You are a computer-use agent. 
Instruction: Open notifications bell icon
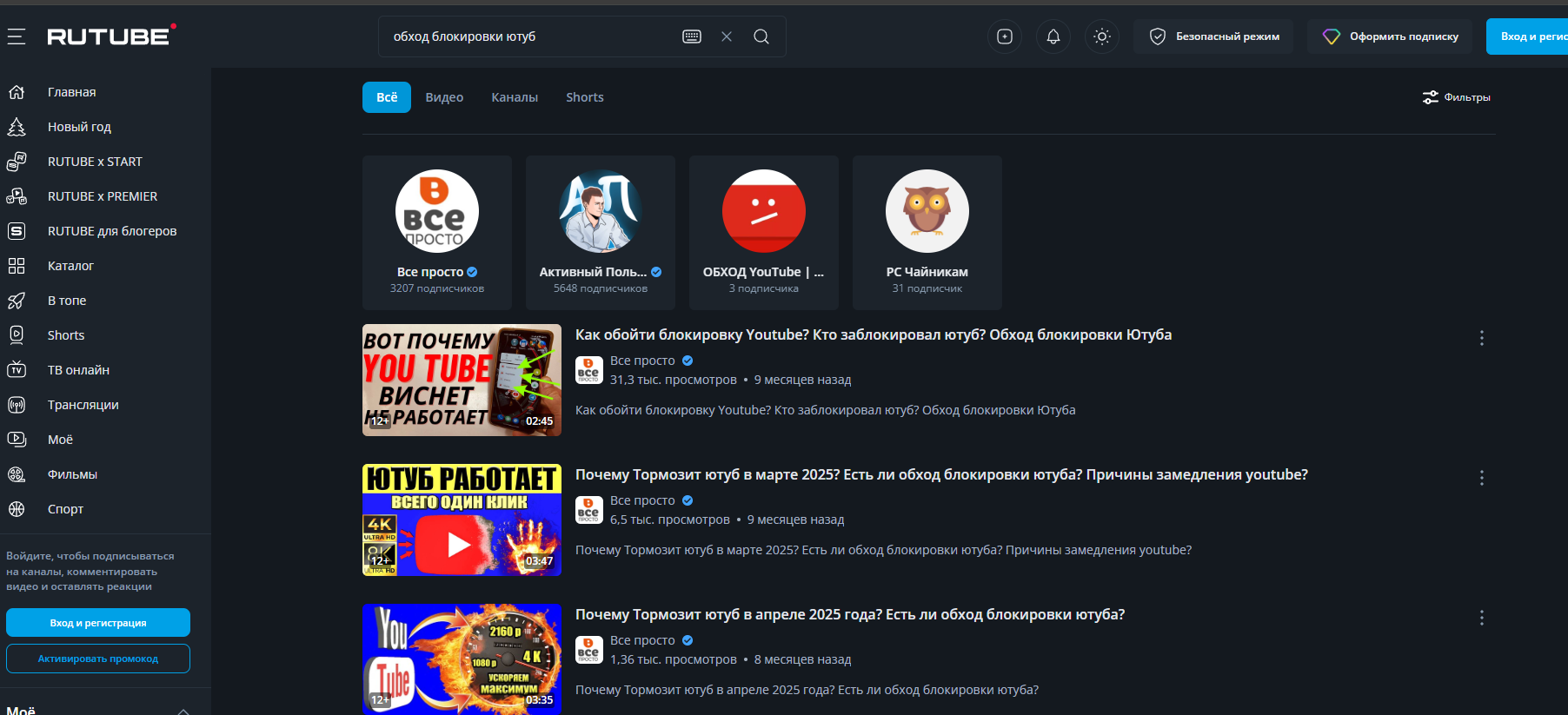click(1053, 36)
